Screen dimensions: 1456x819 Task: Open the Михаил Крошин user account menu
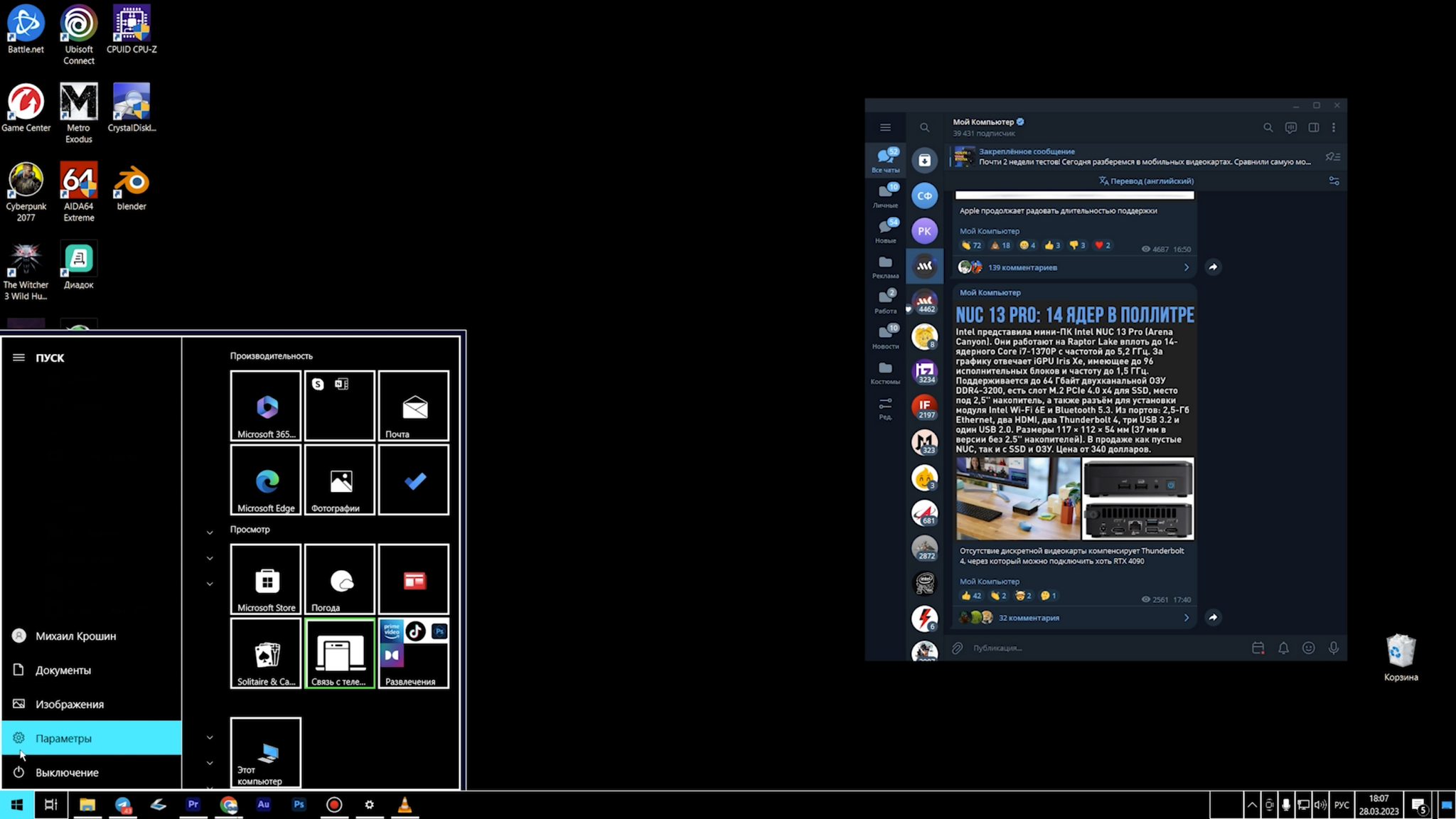(x=92, y=636)
